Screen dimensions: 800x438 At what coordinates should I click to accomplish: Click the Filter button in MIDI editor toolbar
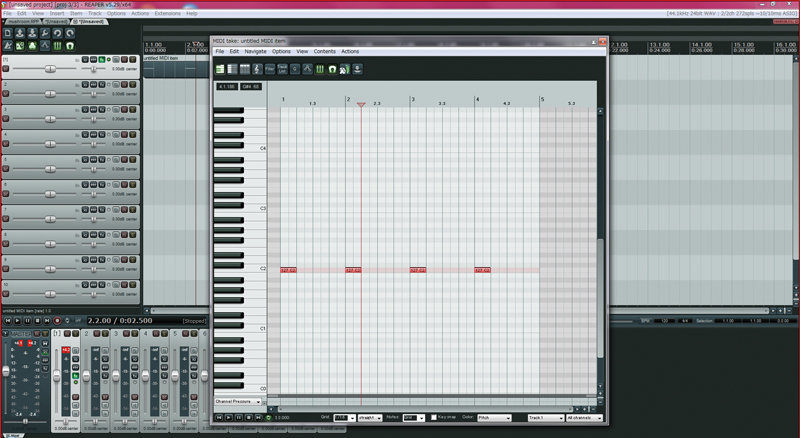point(270,68)
